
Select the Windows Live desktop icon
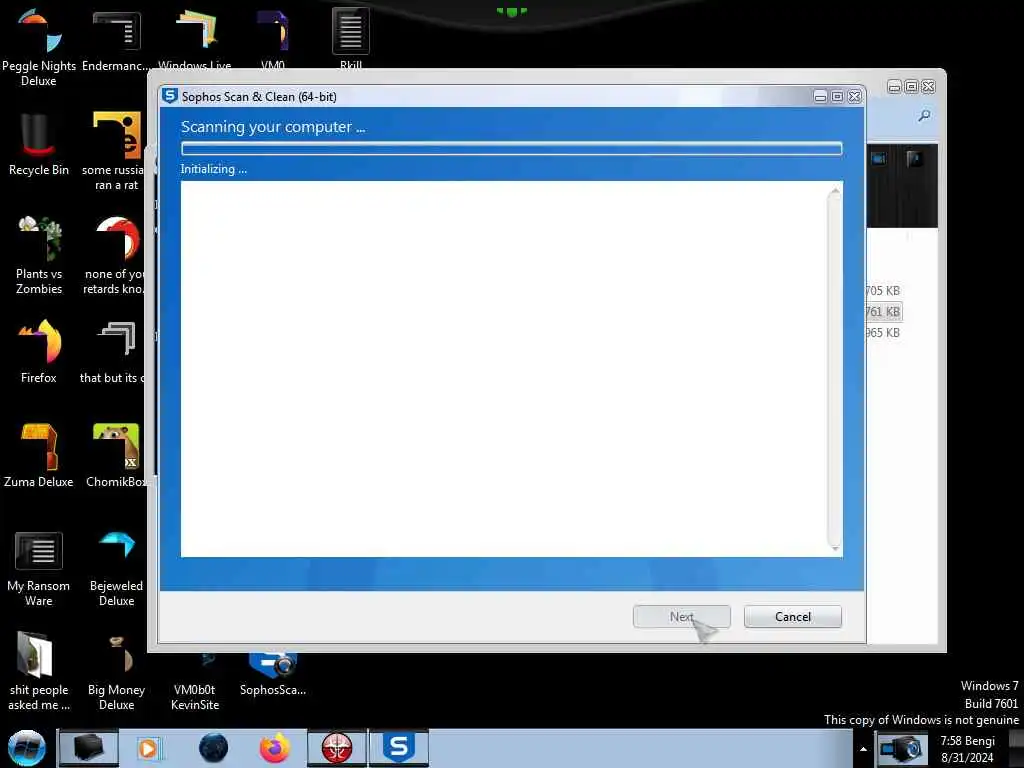pos(195,38)
